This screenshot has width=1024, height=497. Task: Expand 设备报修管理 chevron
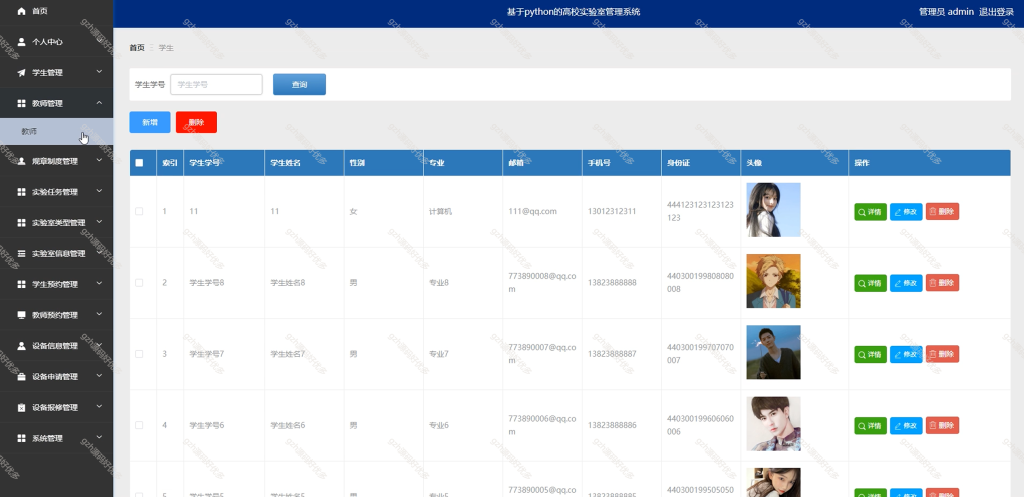(x=99, y=407)
